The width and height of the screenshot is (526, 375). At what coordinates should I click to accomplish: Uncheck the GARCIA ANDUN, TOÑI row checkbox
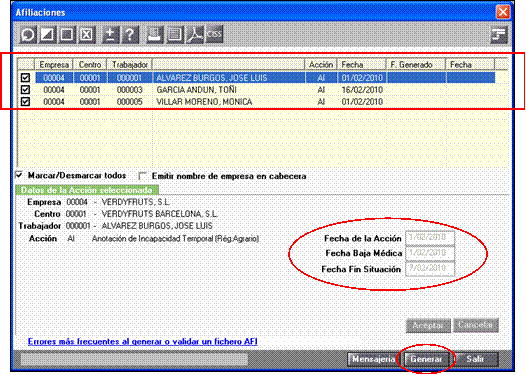click(25, 90)
